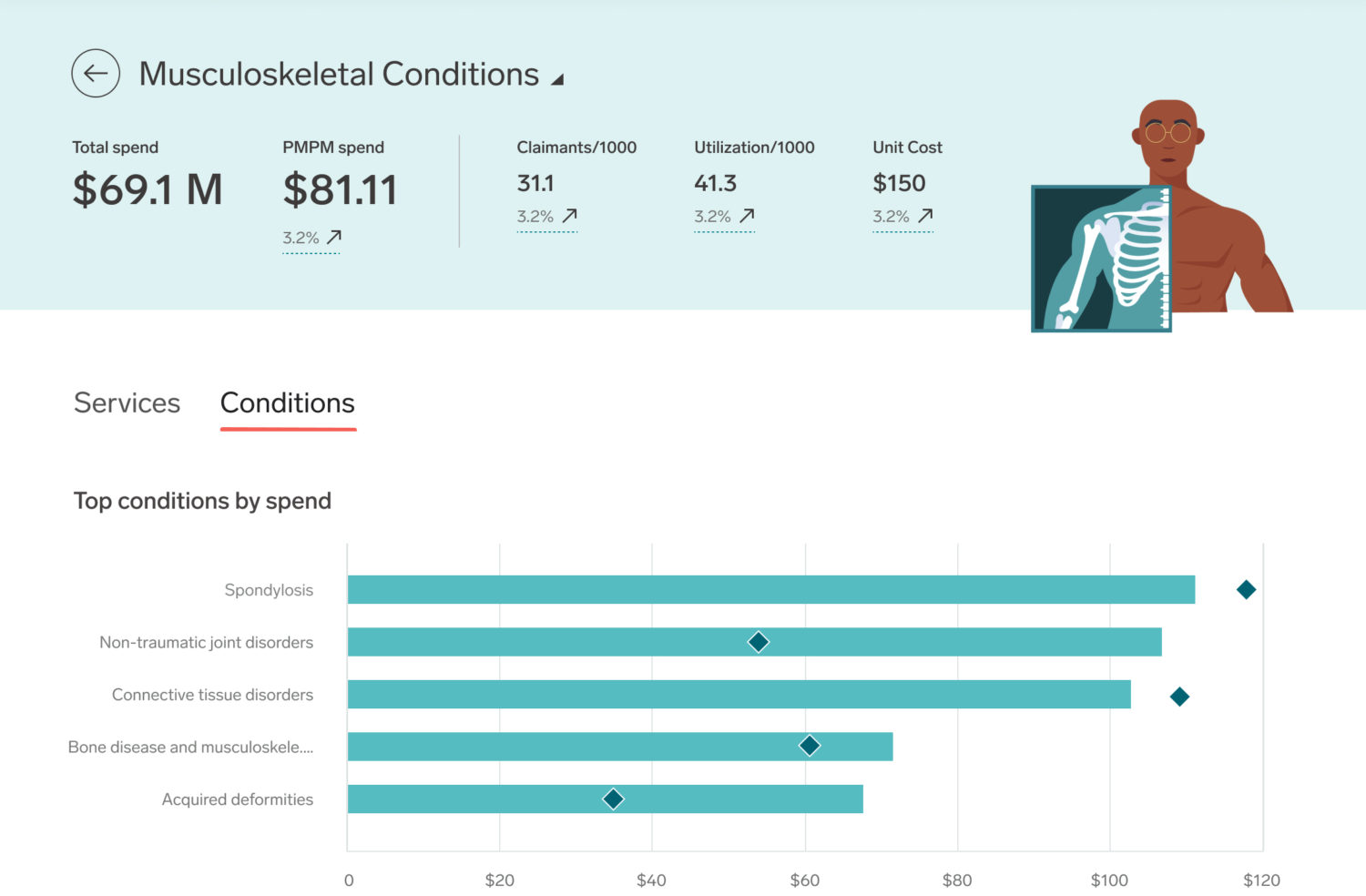
Task: Click the Spondylosis diamond benchmark marker
Action: [1246, 590]
